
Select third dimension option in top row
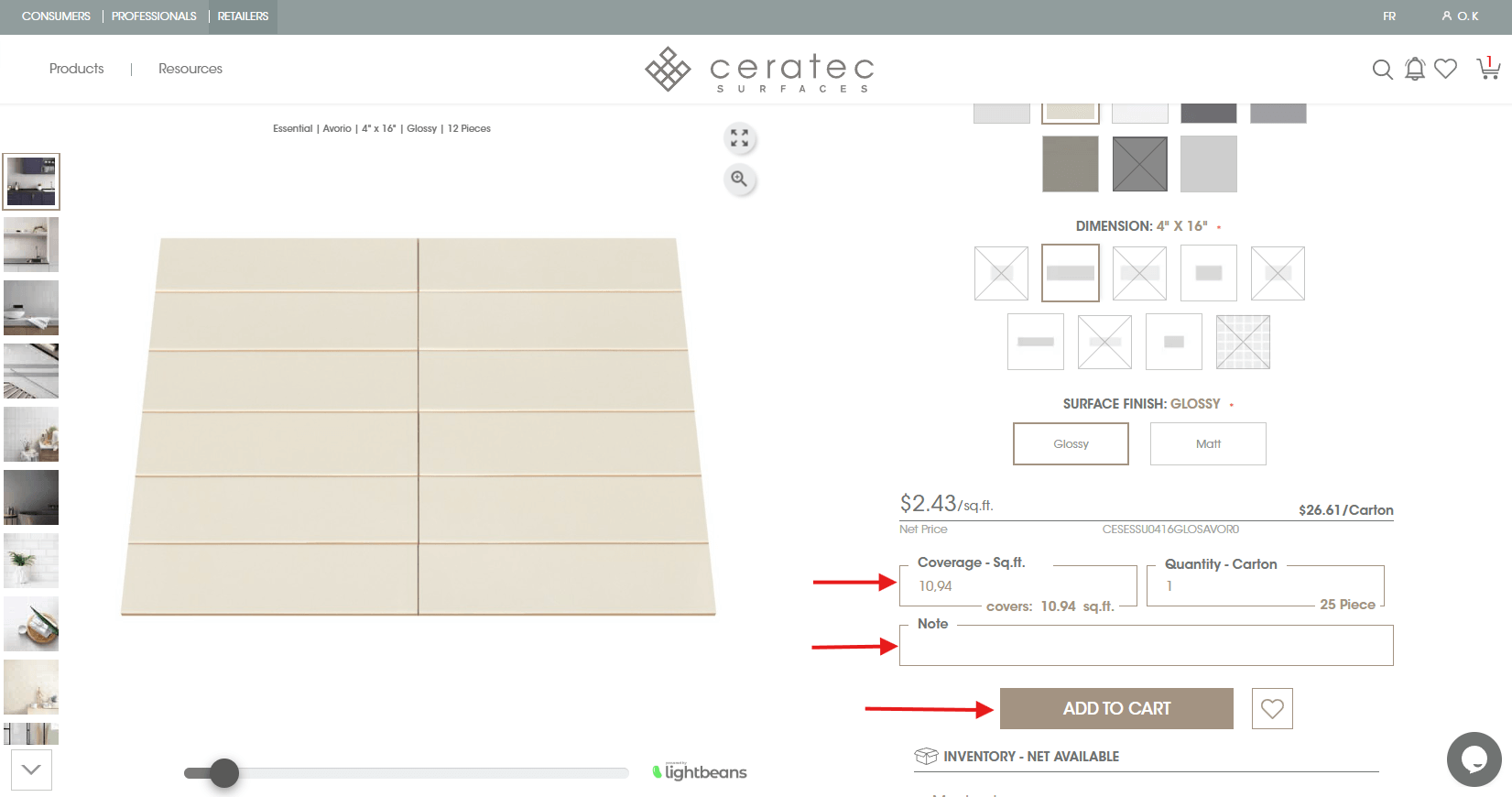(x=1140, y=273)
